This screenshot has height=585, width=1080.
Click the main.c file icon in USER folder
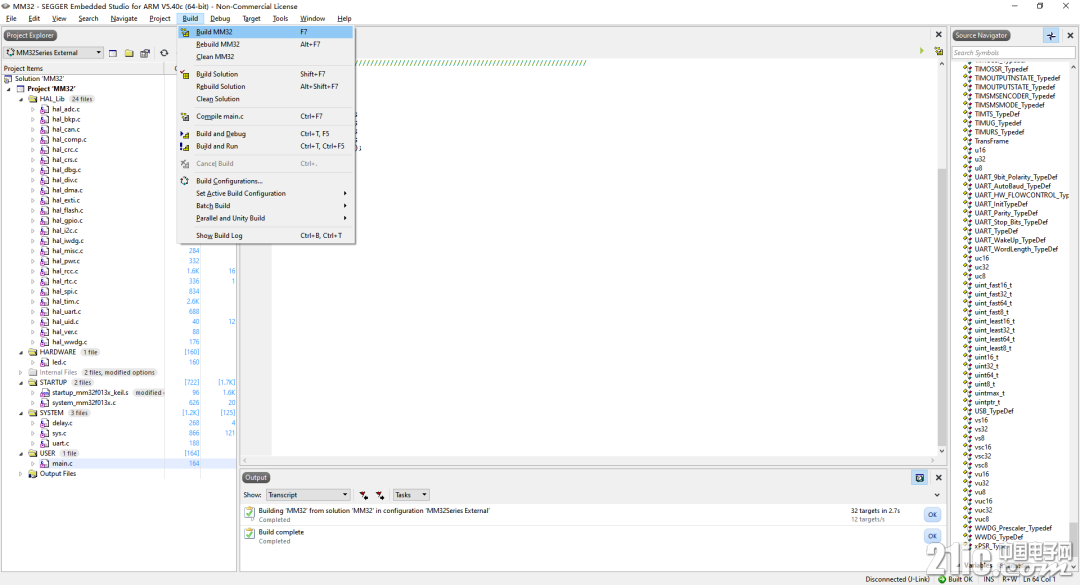coord(45,464)
